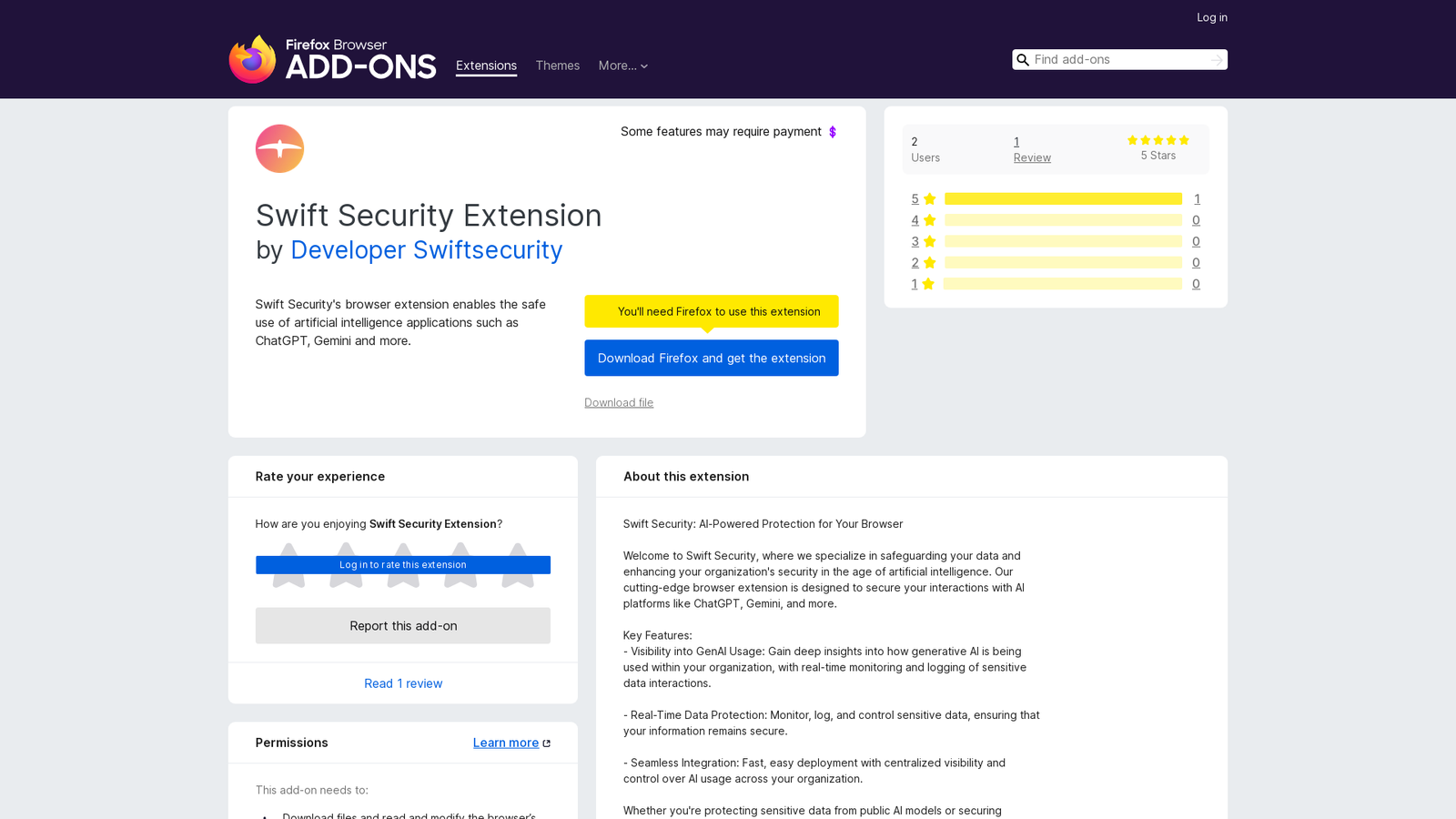This screenshot has height=819, width=1456.
Task: Select fifth rating star in Rate your experience
Action: point(518,565)
